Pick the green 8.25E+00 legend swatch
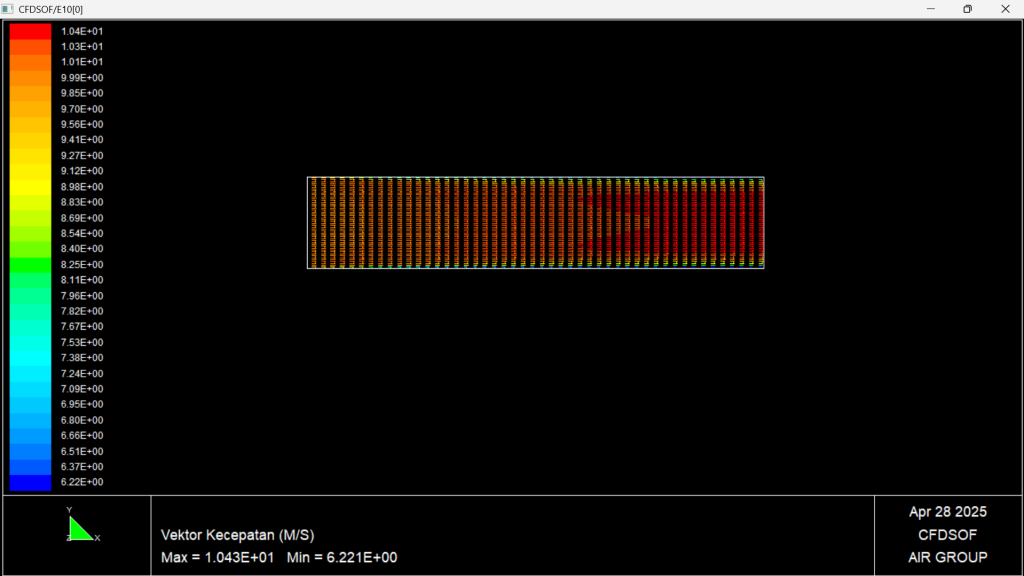The image size is (1024, 576). 30,265
